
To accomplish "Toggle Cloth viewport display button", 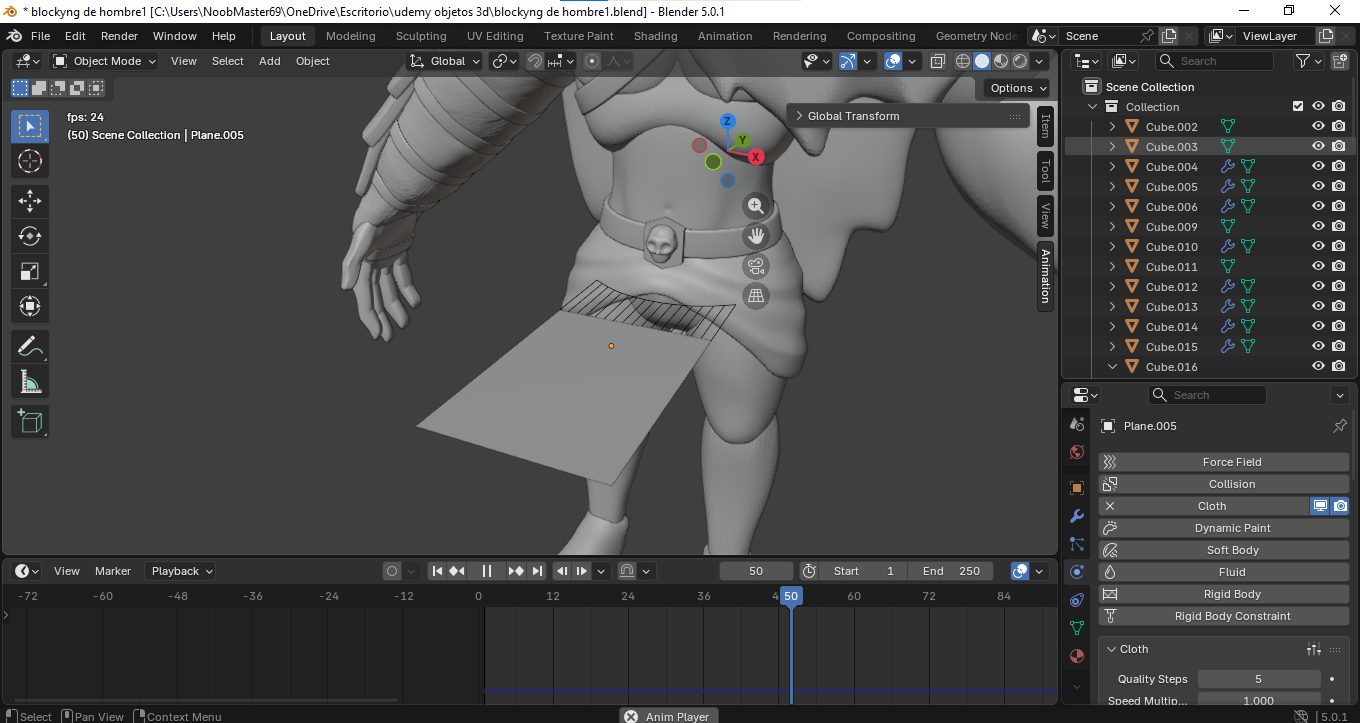I will [1320, 506].
